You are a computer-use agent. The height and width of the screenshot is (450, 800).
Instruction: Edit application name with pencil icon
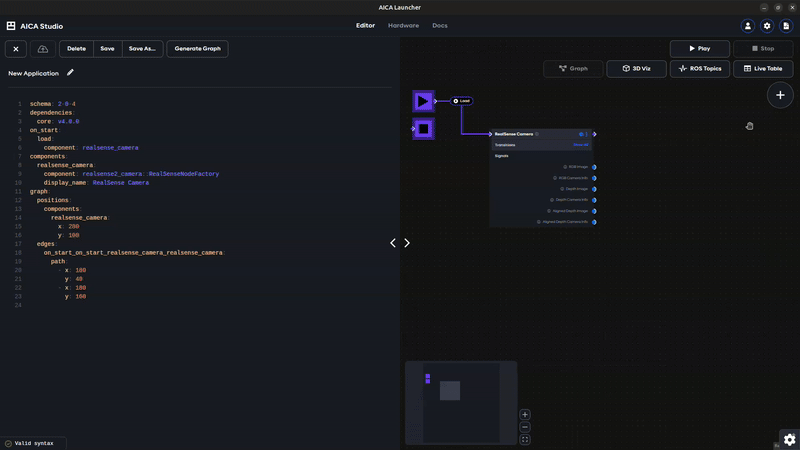[70, 73]
